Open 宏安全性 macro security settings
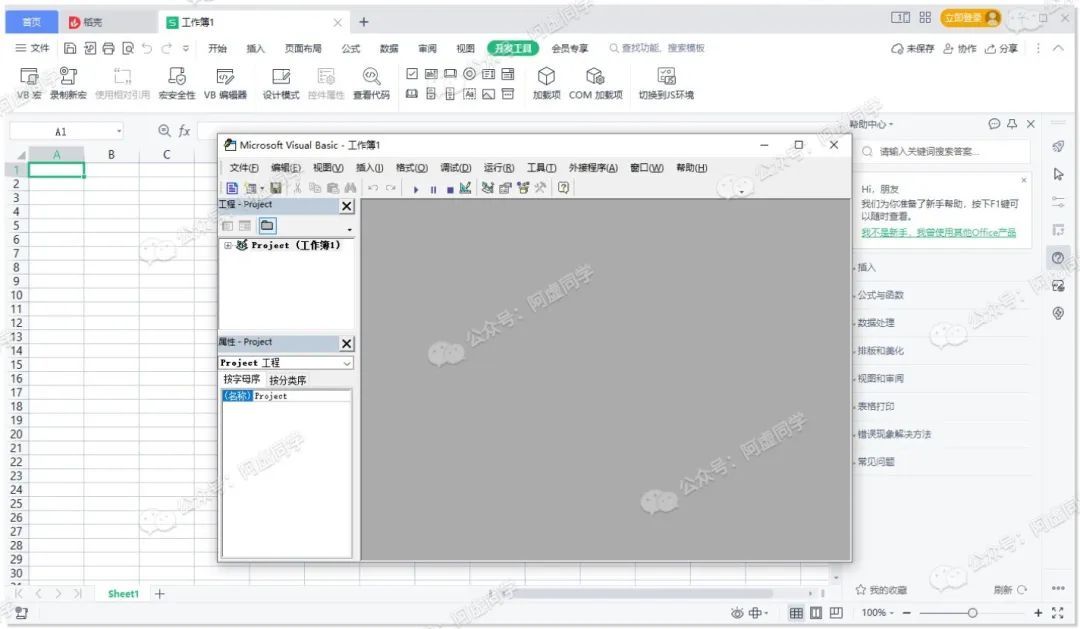The height and width of the screenshot is (629, 1080). point(177,77)
